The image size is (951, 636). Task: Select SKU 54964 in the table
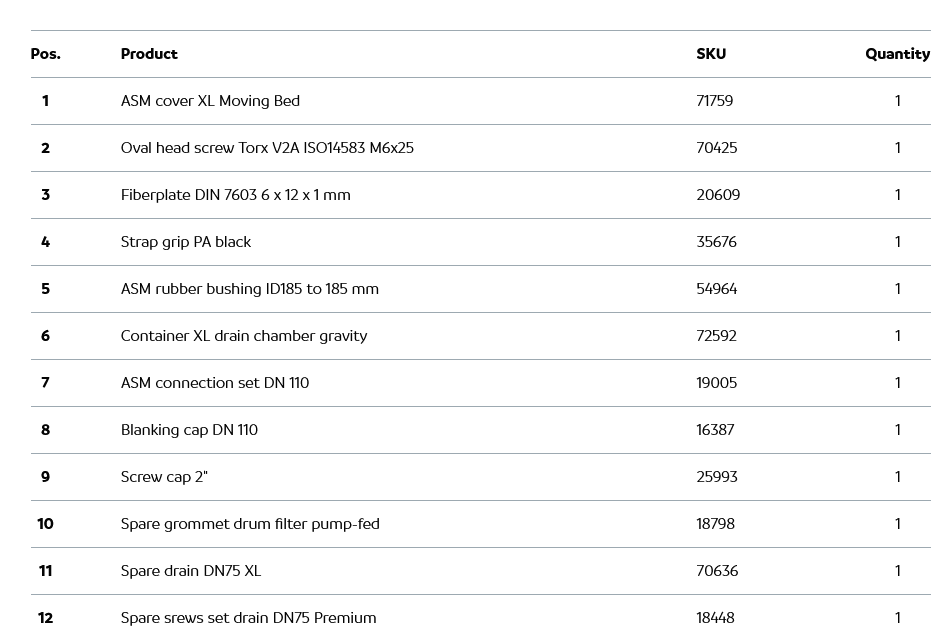tap(717, 289)
